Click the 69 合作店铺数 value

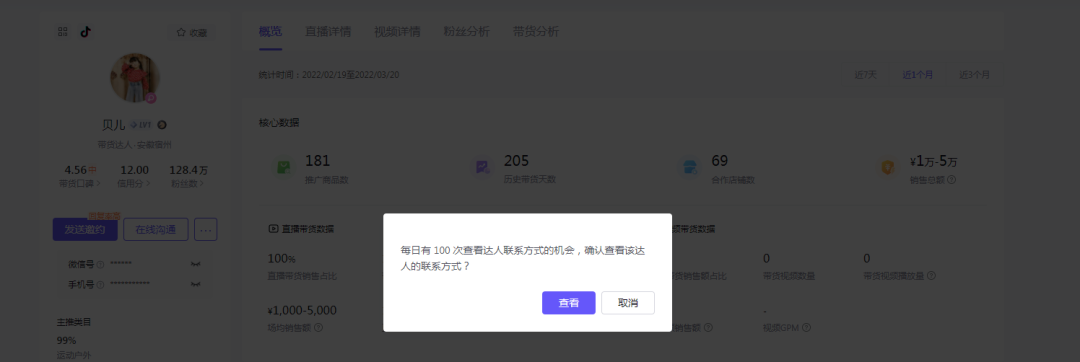coord(720,161)
